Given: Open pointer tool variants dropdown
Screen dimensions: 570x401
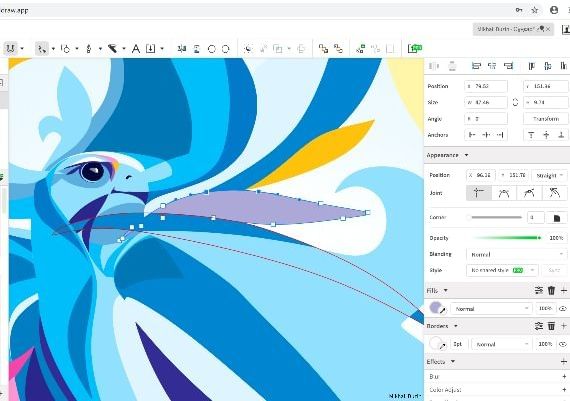Looking at the screenshot, I should click(x=53, y=48).
